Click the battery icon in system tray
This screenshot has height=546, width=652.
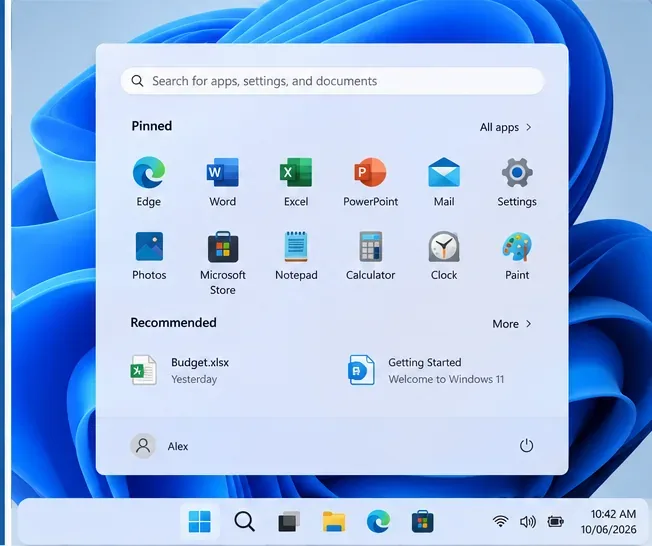(x=556, y=521)
